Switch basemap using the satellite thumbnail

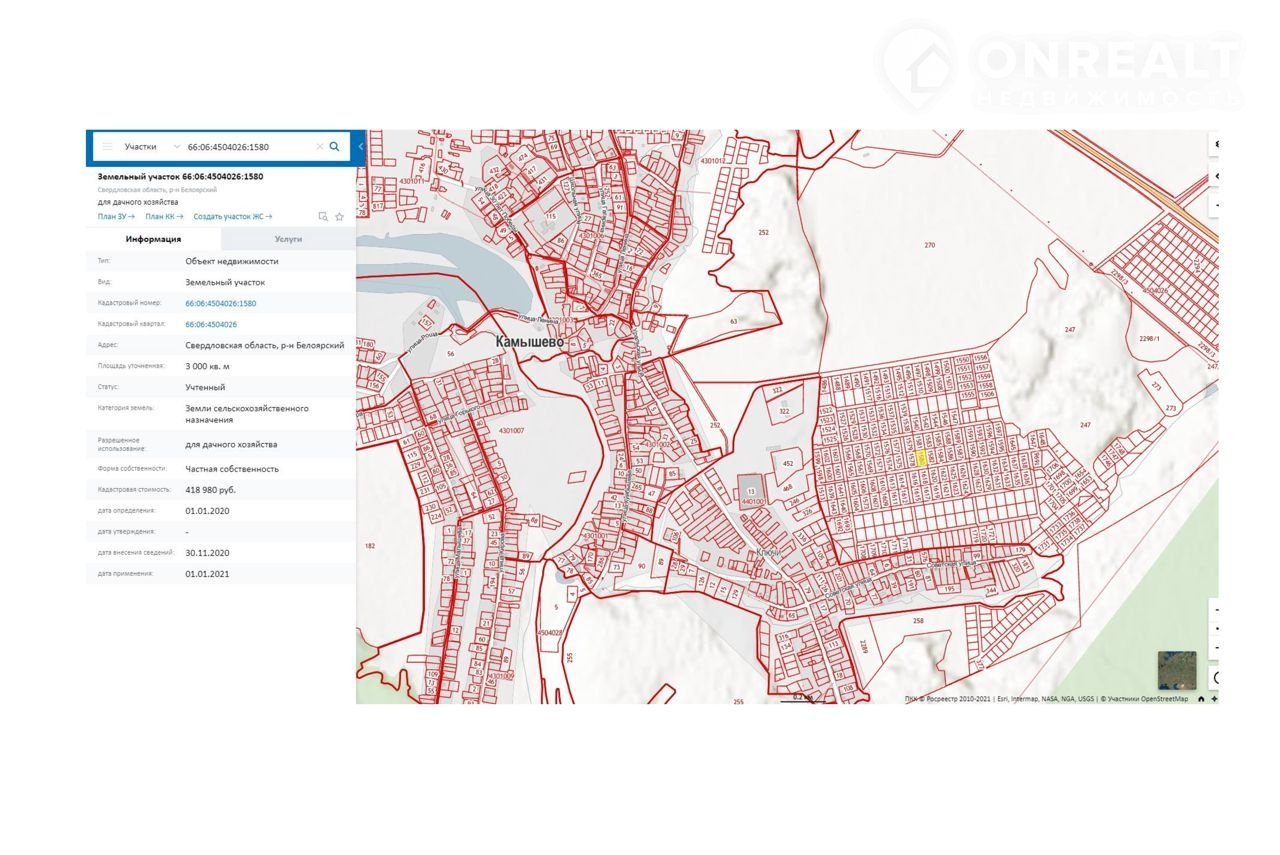coord(1177,670)
